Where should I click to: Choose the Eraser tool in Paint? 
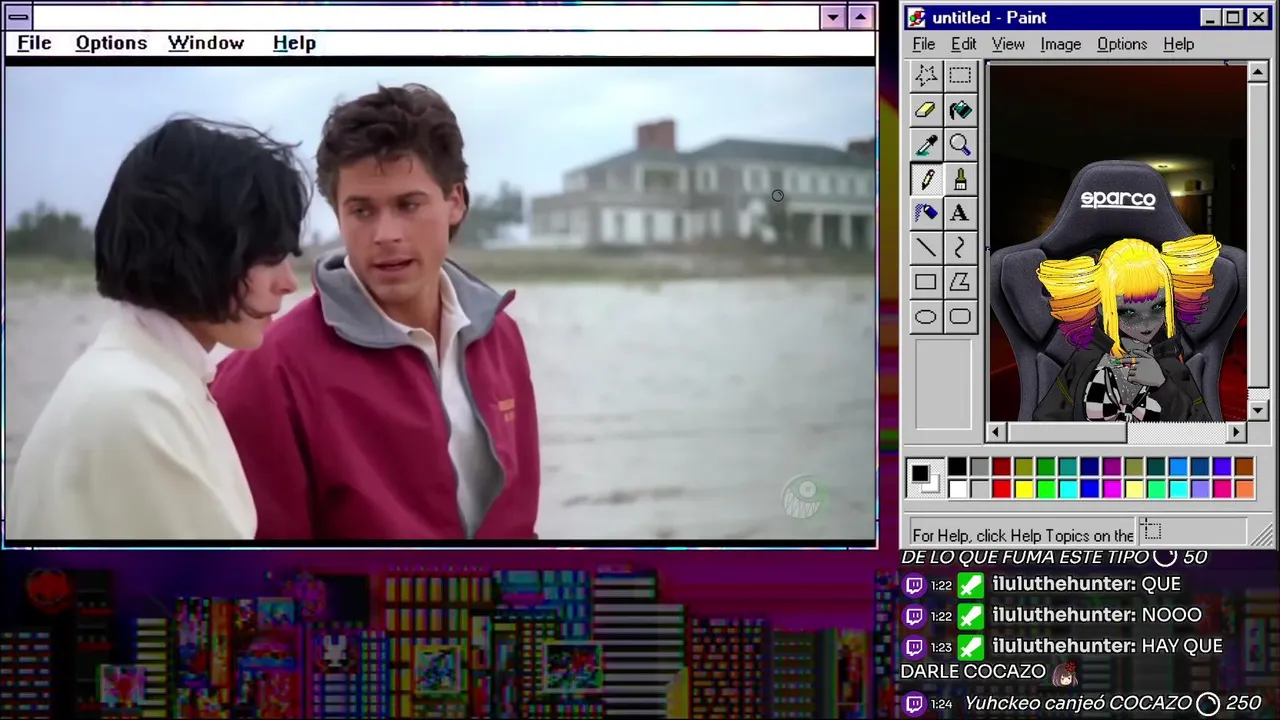926,111
